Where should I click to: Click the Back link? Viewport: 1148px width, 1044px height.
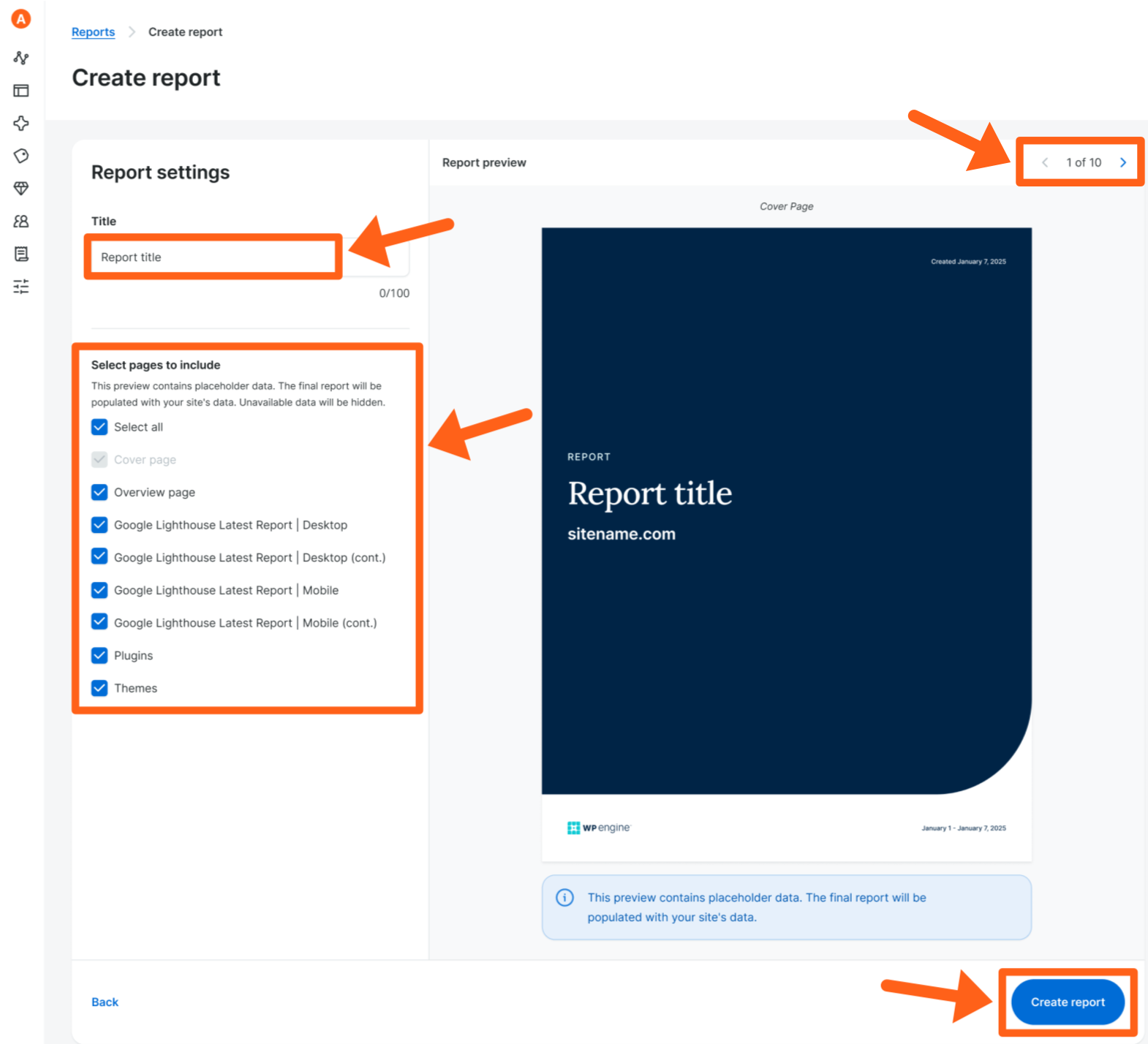click(105, 1002)
